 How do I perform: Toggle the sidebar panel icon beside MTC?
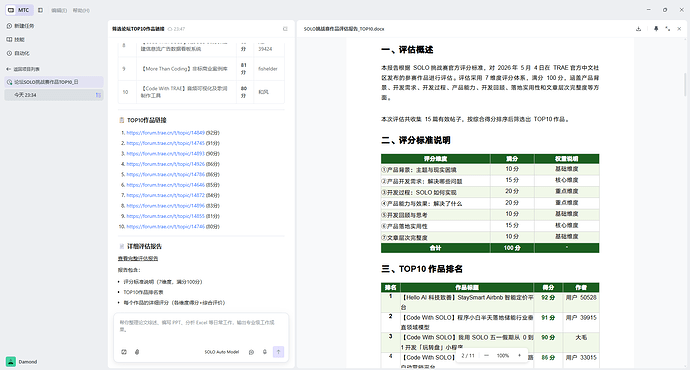pos(40,10)
